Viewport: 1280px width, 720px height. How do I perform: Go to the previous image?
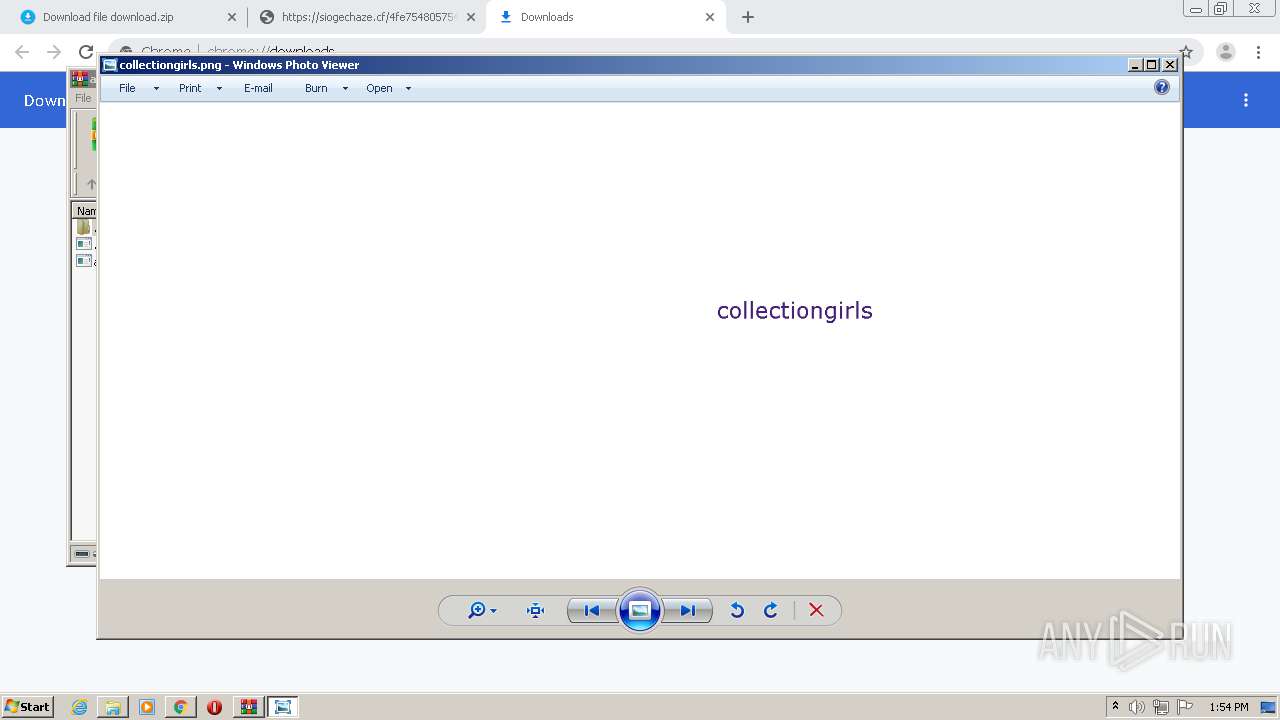click(x=592, y=610)
